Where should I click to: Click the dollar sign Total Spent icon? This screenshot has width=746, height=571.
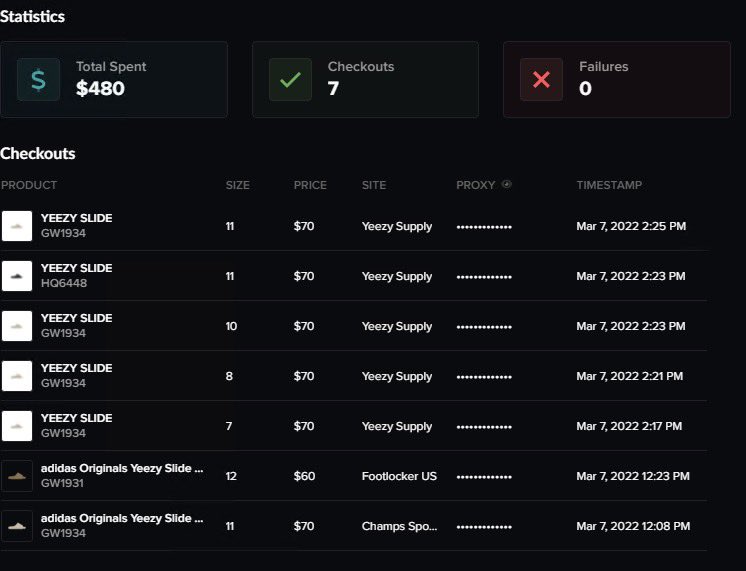[39, 79]
